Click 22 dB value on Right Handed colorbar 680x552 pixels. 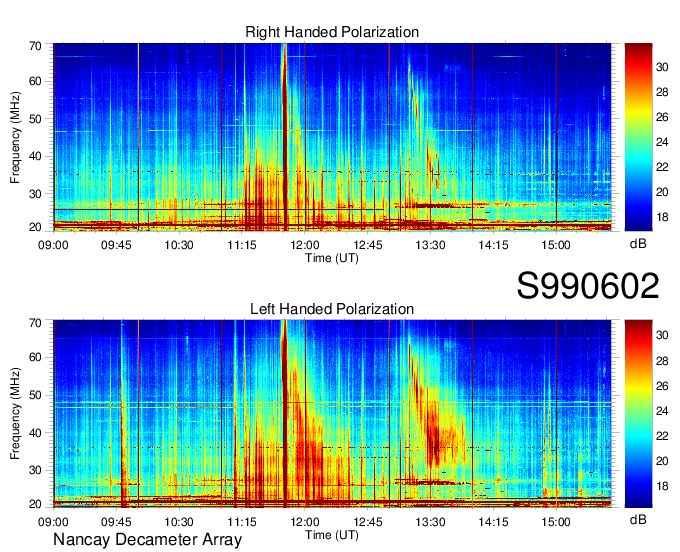tap(662, 167)
